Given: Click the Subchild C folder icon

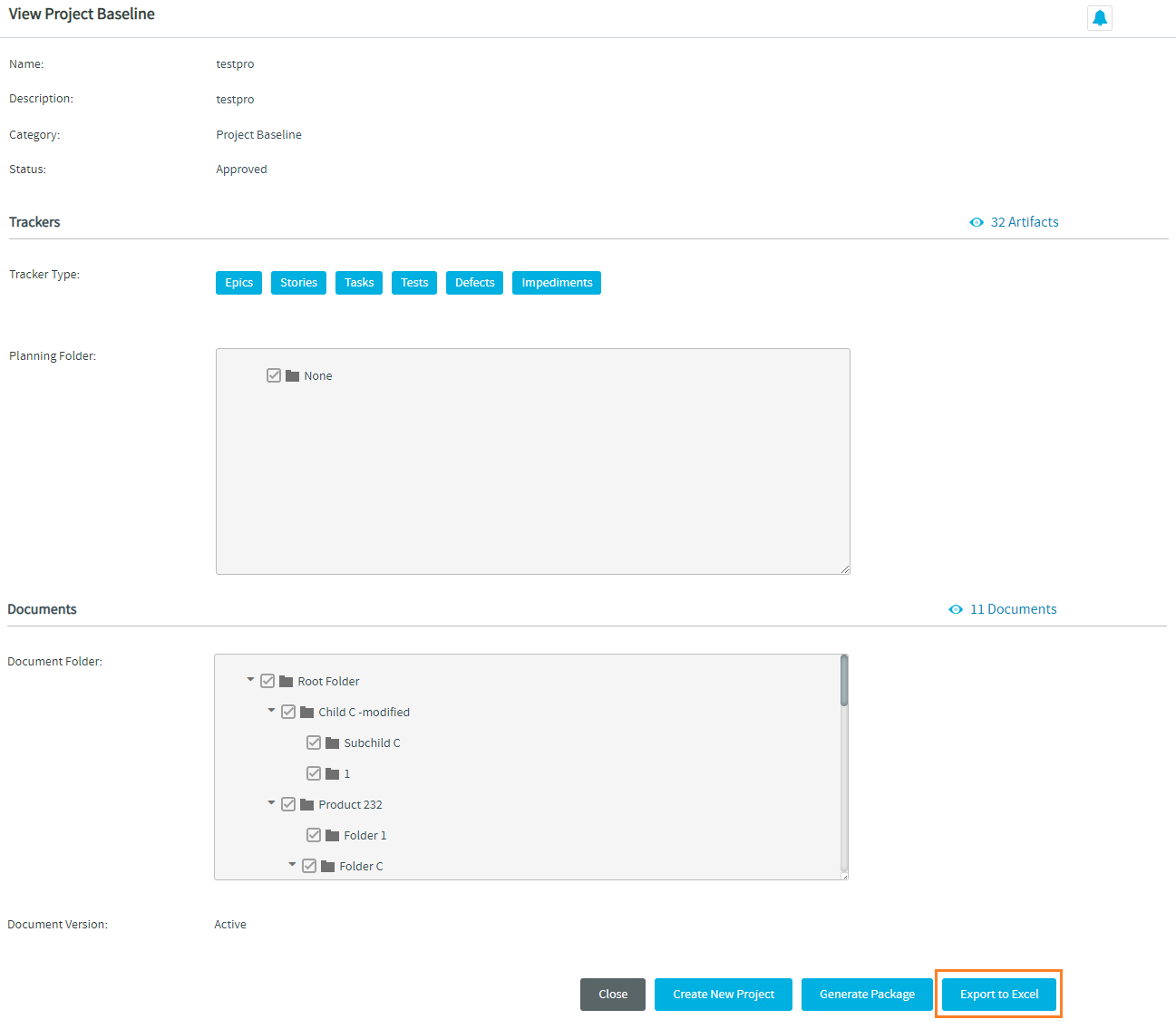Looking at the screenshot, I should point(332,743).
